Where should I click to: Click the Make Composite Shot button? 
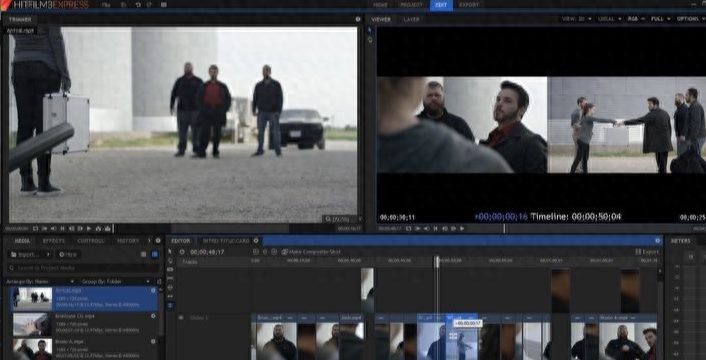click(x=311, y=252)
